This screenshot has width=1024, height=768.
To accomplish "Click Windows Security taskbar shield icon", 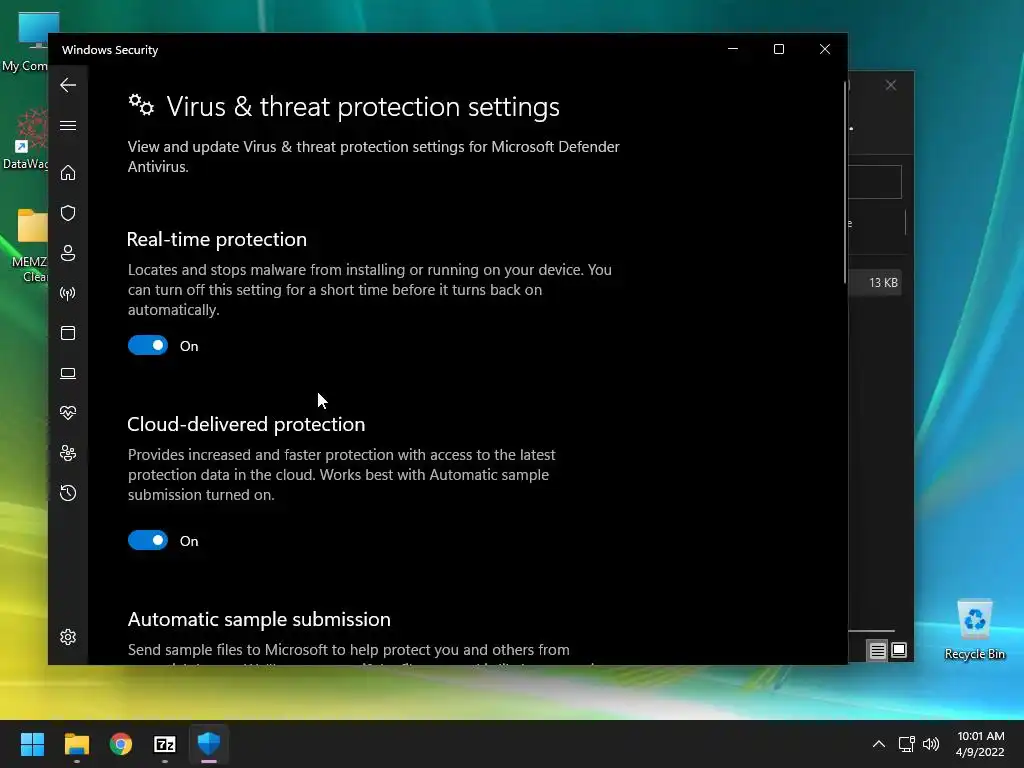I will pos(209,744).
